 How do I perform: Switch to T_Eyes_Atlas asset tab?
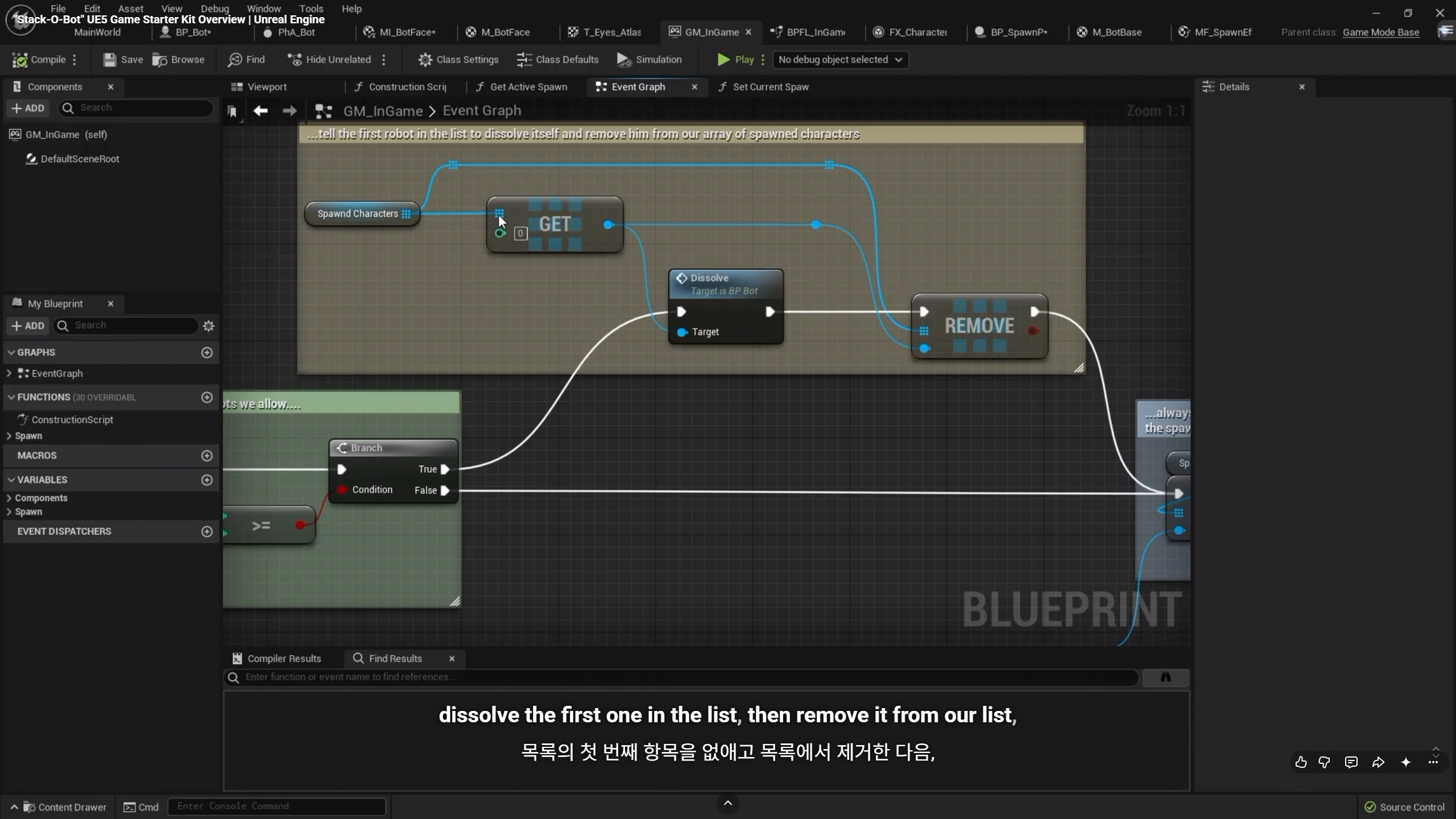click(612, 32)
